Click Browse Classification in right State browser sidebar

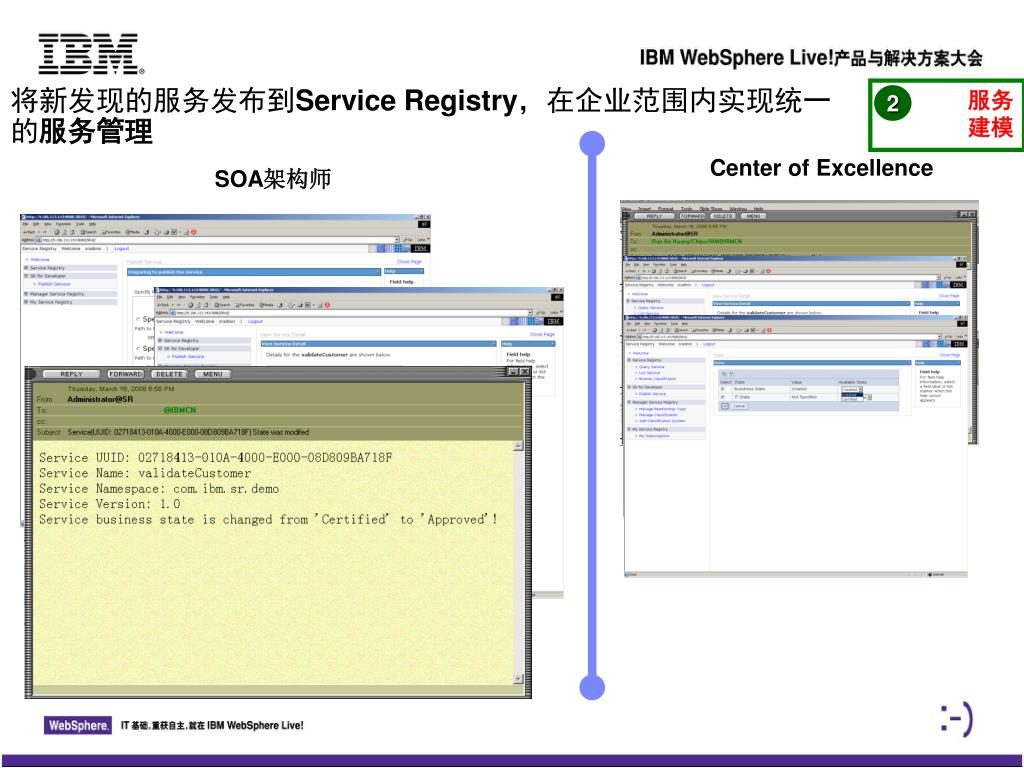[658, 379]
